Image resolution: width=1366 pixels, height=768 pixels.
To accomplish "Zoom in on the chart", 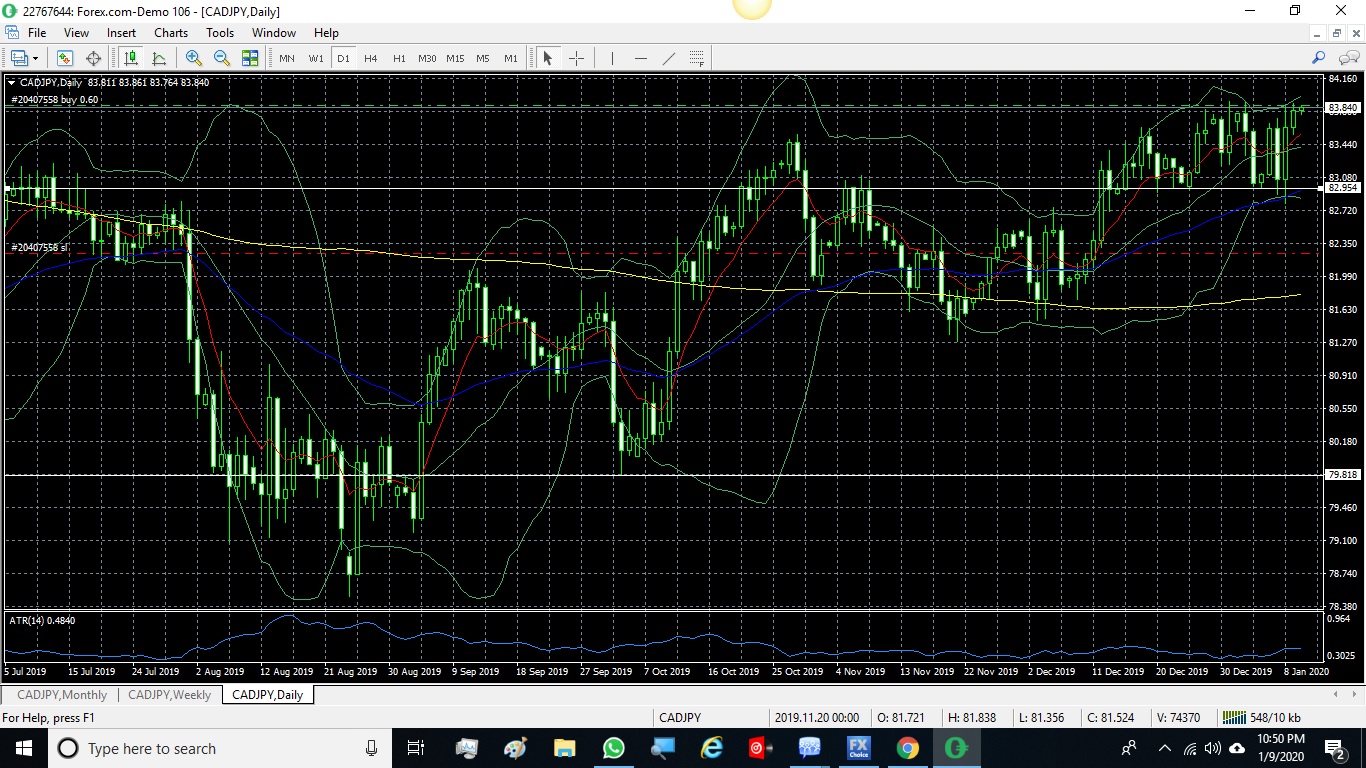I will [194, 58].
